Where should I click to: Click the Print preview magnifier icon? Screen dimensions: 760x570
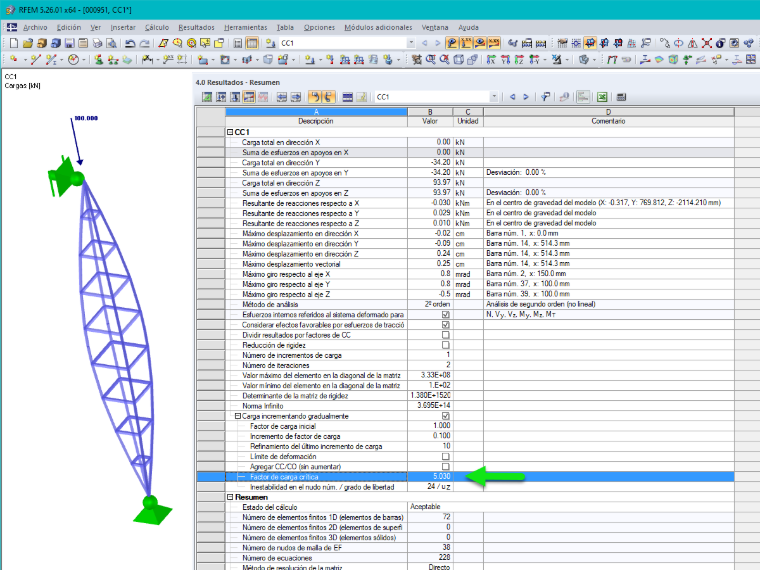[x=111, y=43]
